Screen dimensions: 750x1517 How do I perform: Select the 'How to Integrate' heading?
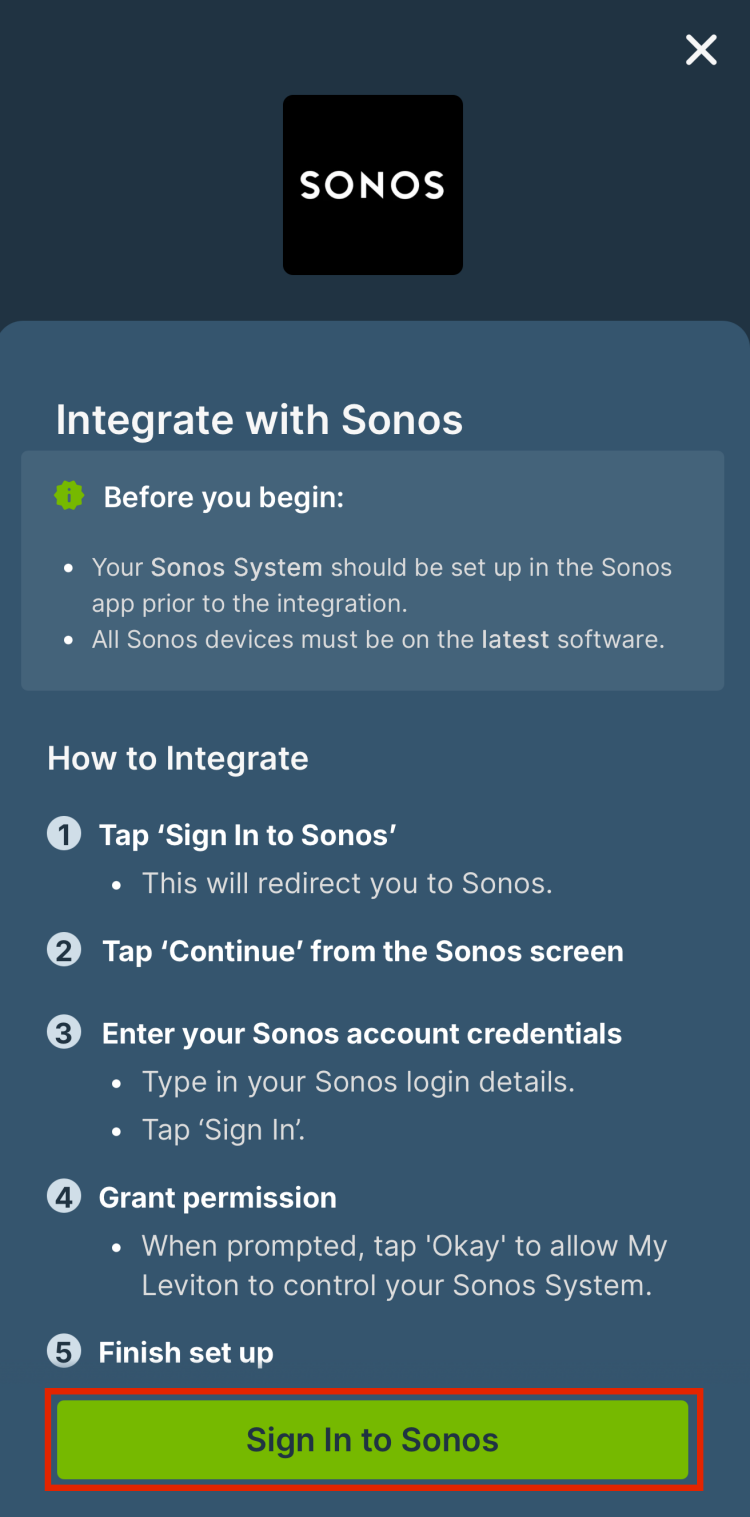click(177, 758)
